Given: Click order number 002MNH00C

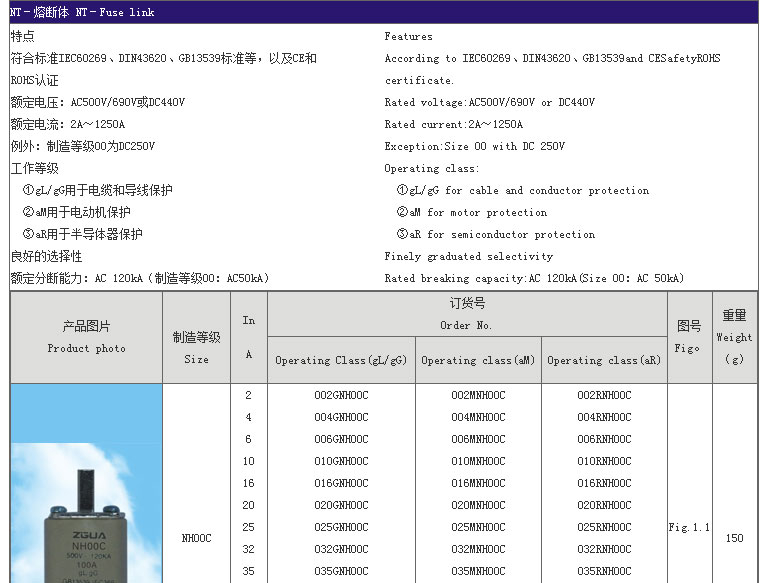Looking at the screenshot, I should 478,395.
